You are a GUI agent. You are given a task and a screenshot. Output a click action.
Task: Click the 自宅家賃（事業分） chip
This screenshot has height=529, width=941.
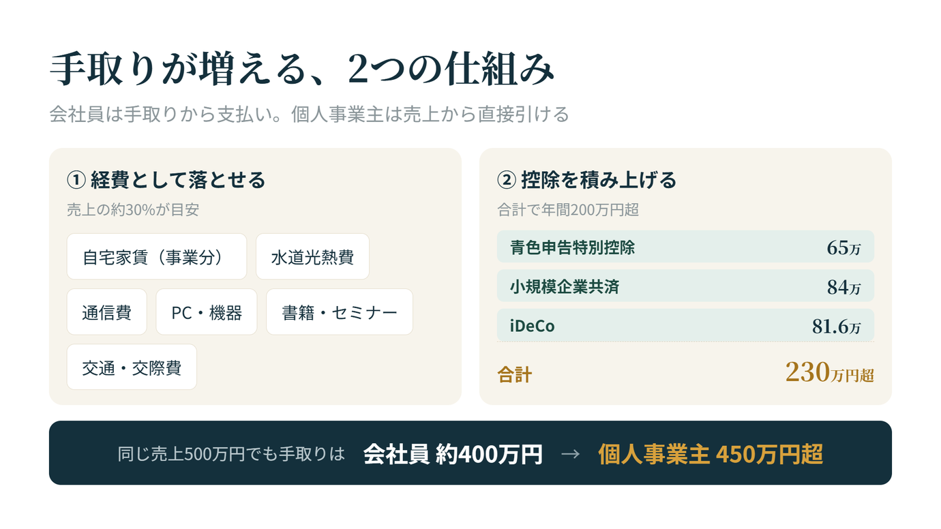tap(157, 257)
